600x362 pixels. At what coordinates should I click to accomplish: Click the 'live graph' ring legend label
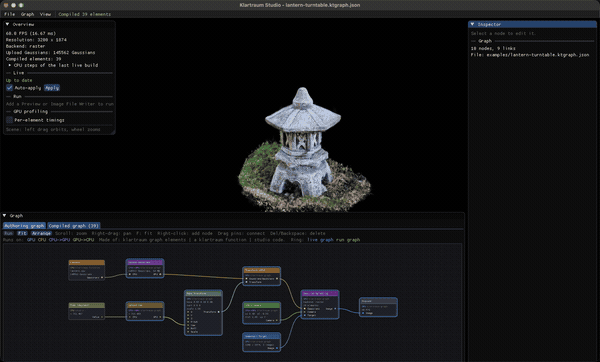click(x=320, y=240)
